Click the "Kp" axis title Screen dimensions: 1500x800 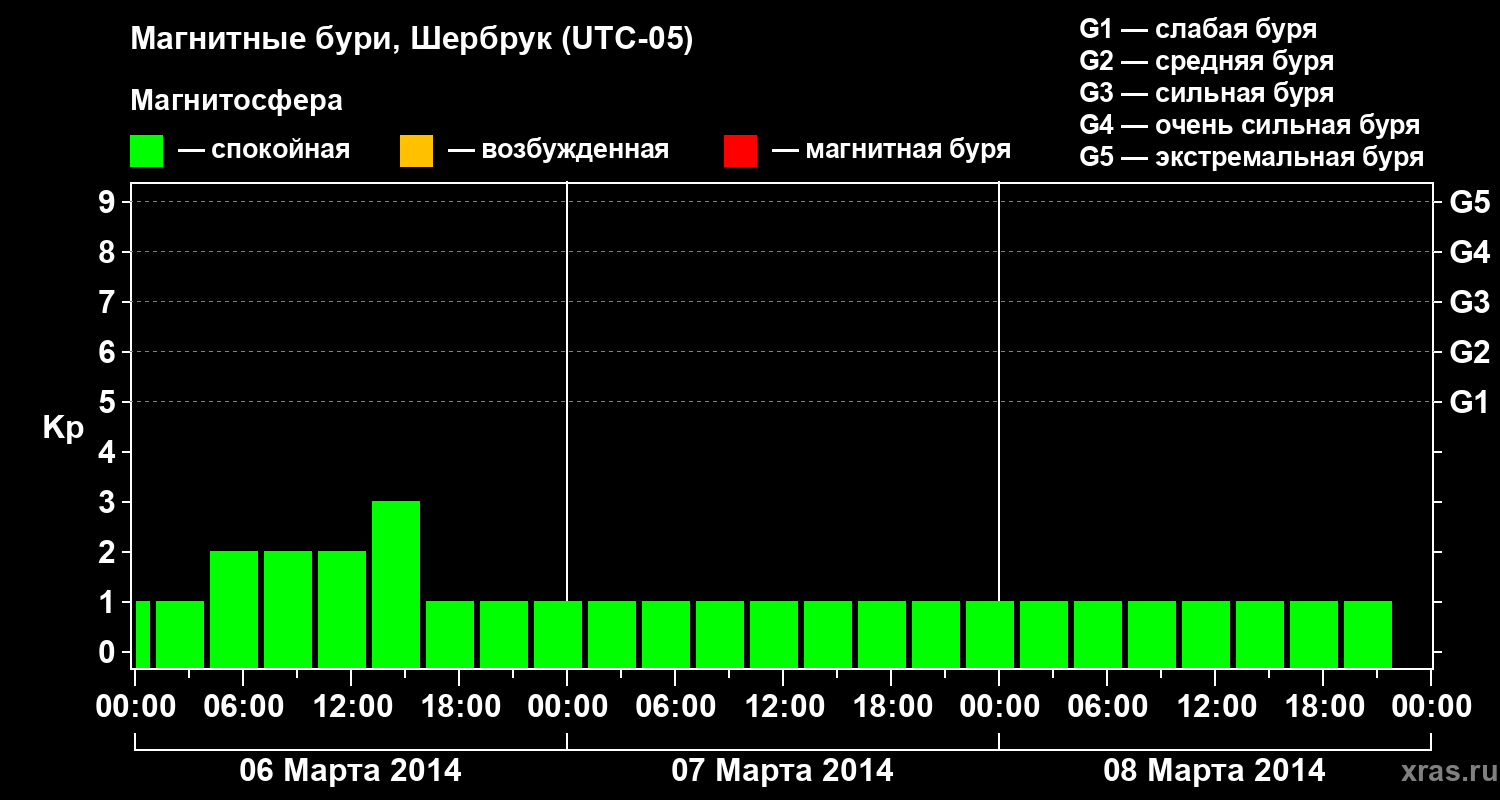pyautogui.click(x=63, y=428)
